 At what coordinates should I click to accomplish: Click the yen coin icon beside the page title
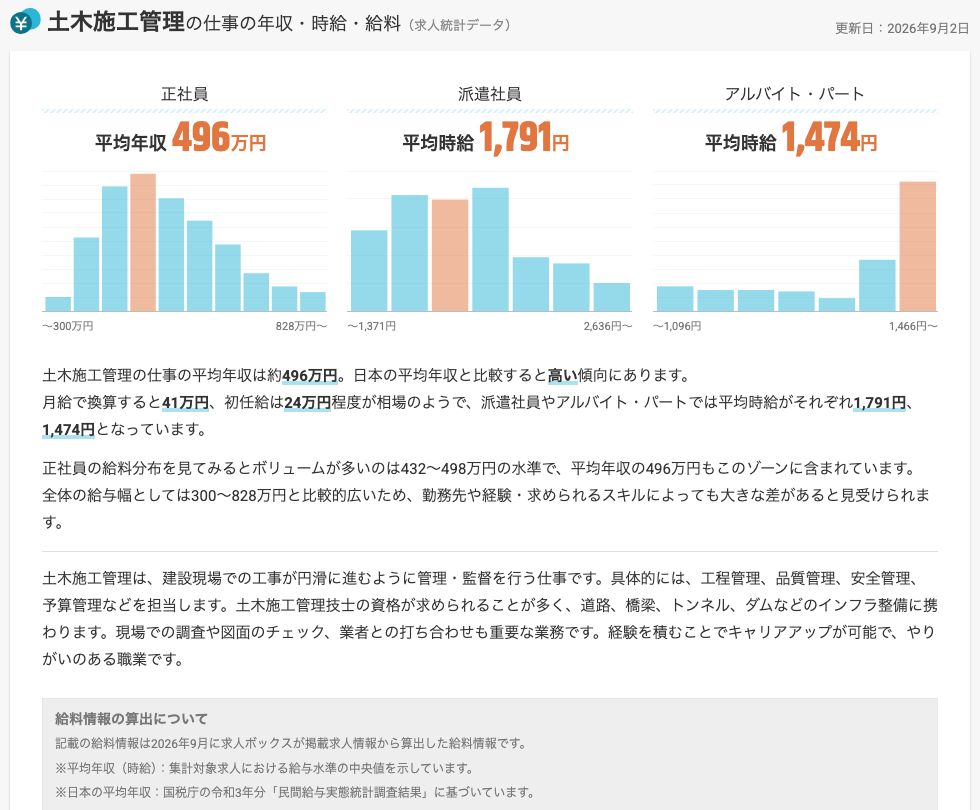click(24, 22)
